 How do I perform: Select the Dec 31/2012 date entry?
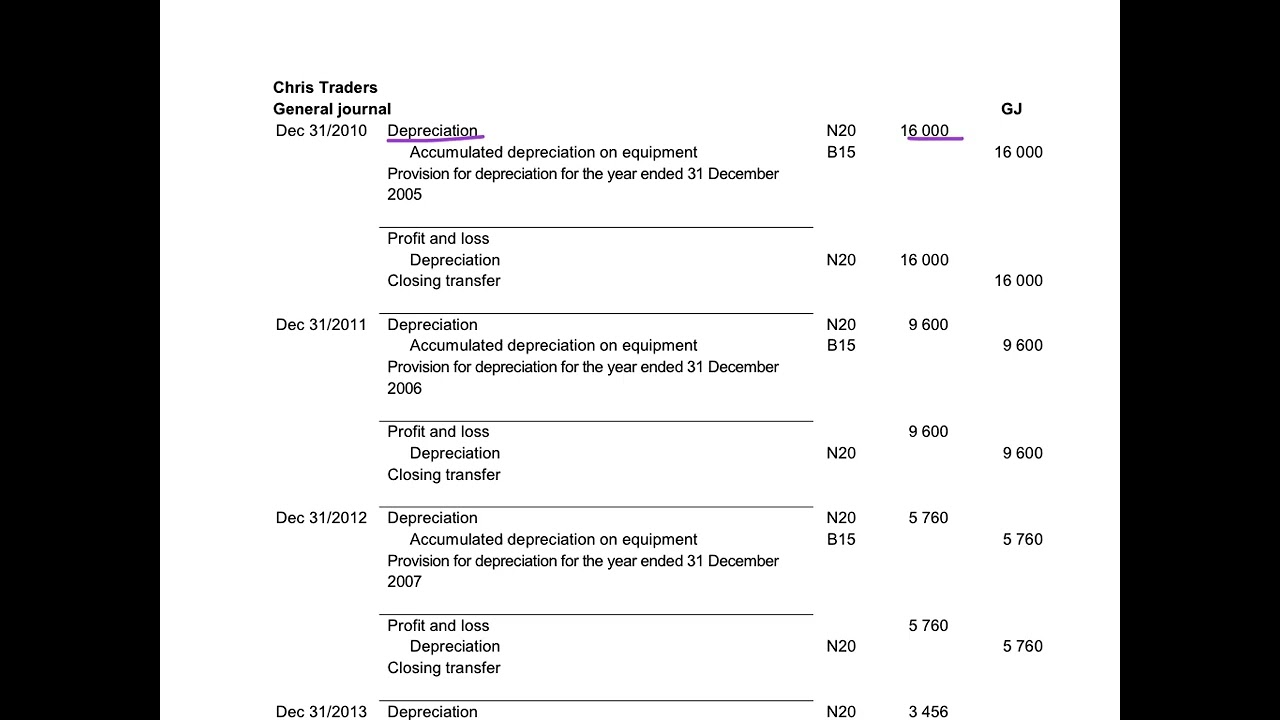coord(321,518)
